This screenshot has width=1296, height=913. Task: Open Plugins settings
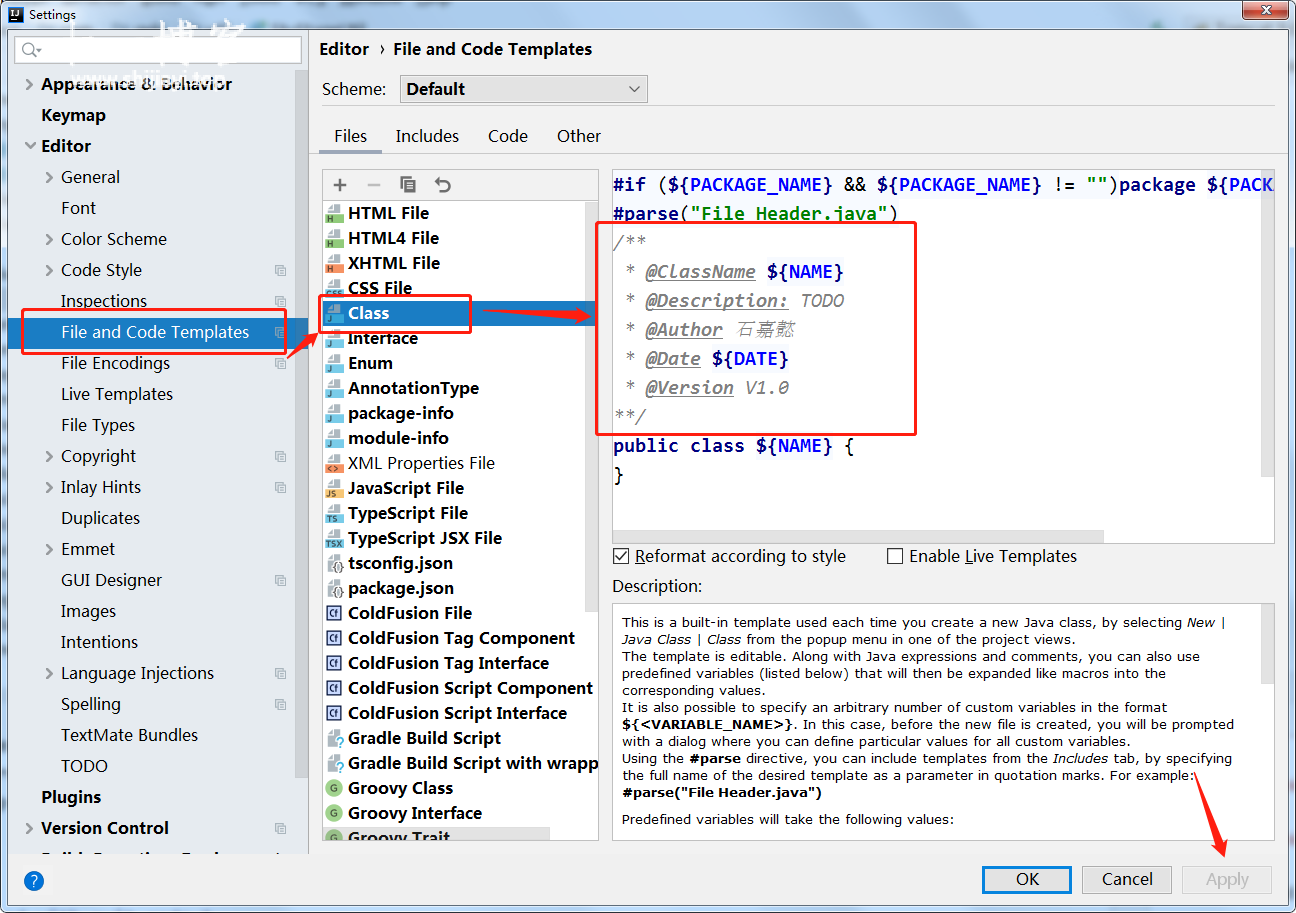point(71,797)
